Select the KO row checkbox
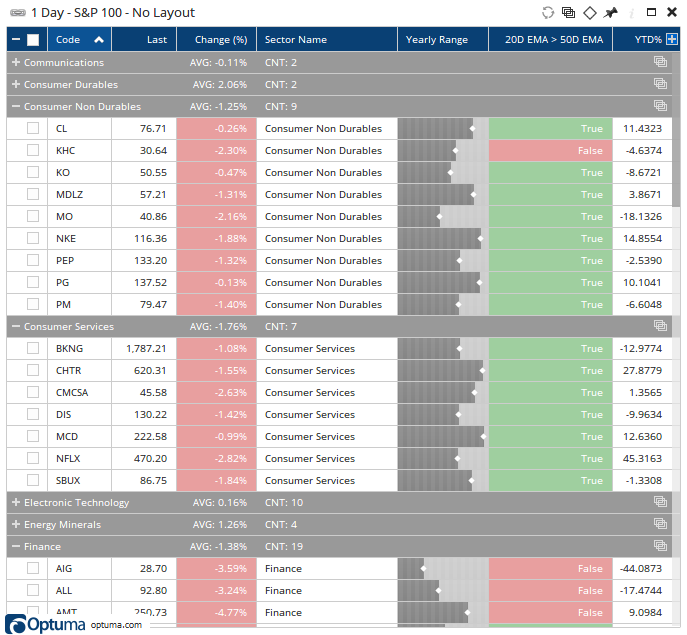Image resolution: width=687 pixels, height=635 pixels. pos(33,172)
